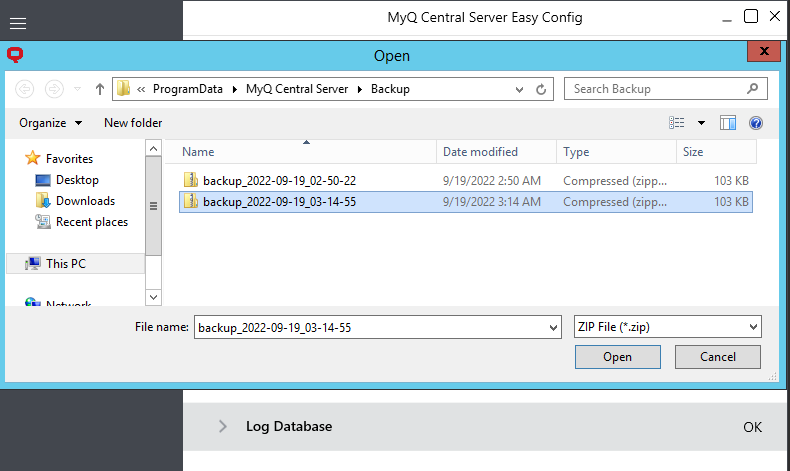
Task: Open the hamburger menu in MyQ Easy Config
Action: (x=17, y=23)
